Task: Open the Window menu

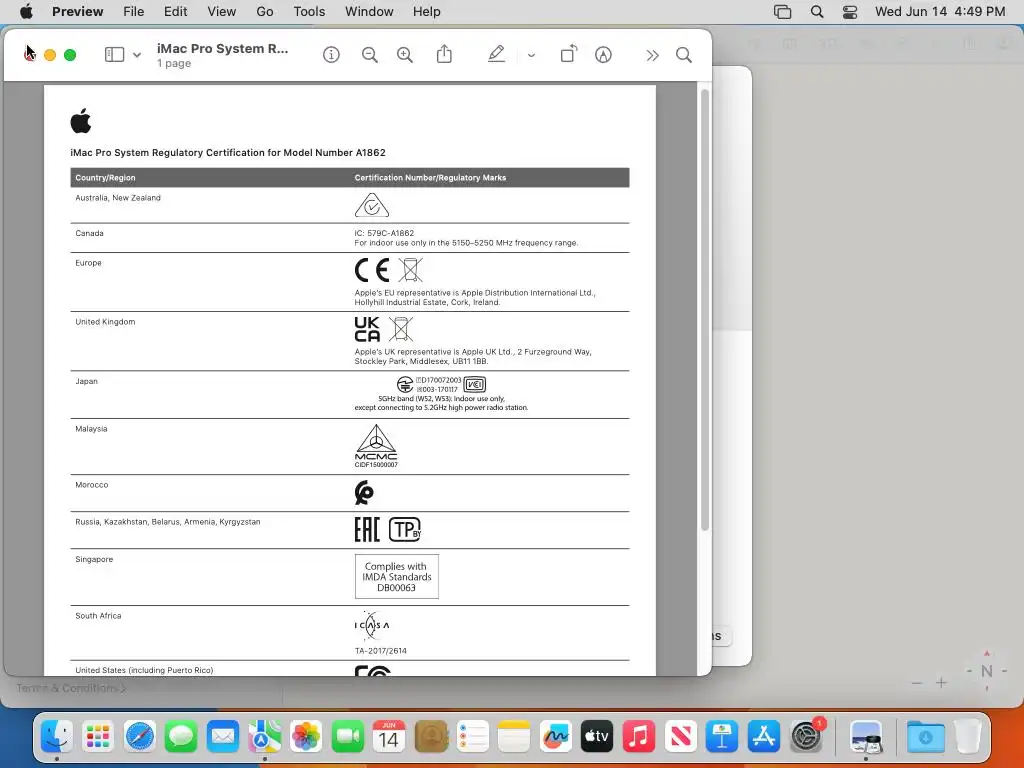Action: pyautogui.click(x=369, y=11)
